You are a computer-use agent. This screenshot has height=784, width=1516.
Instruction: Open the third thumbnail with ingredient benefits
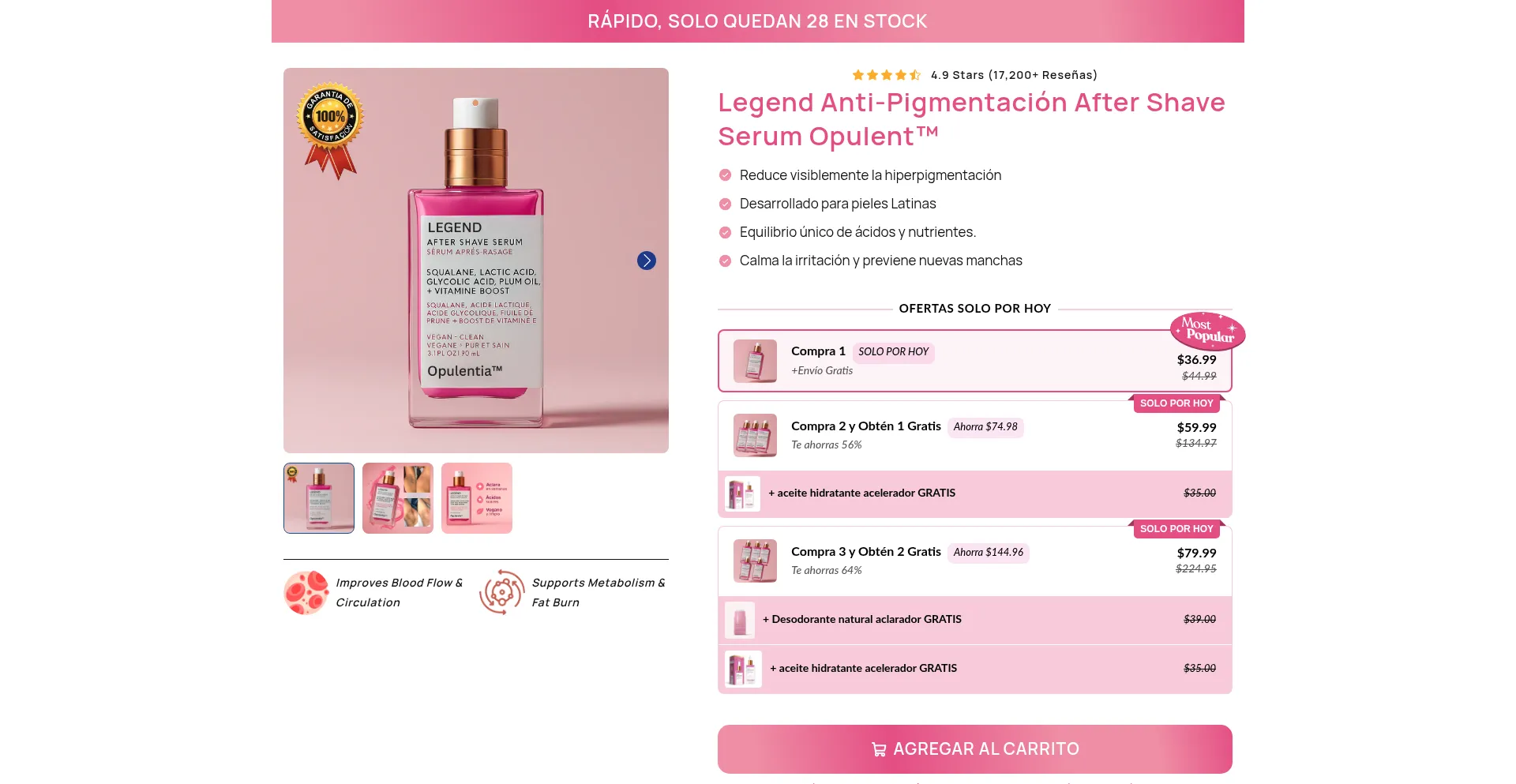click(477, 498)
